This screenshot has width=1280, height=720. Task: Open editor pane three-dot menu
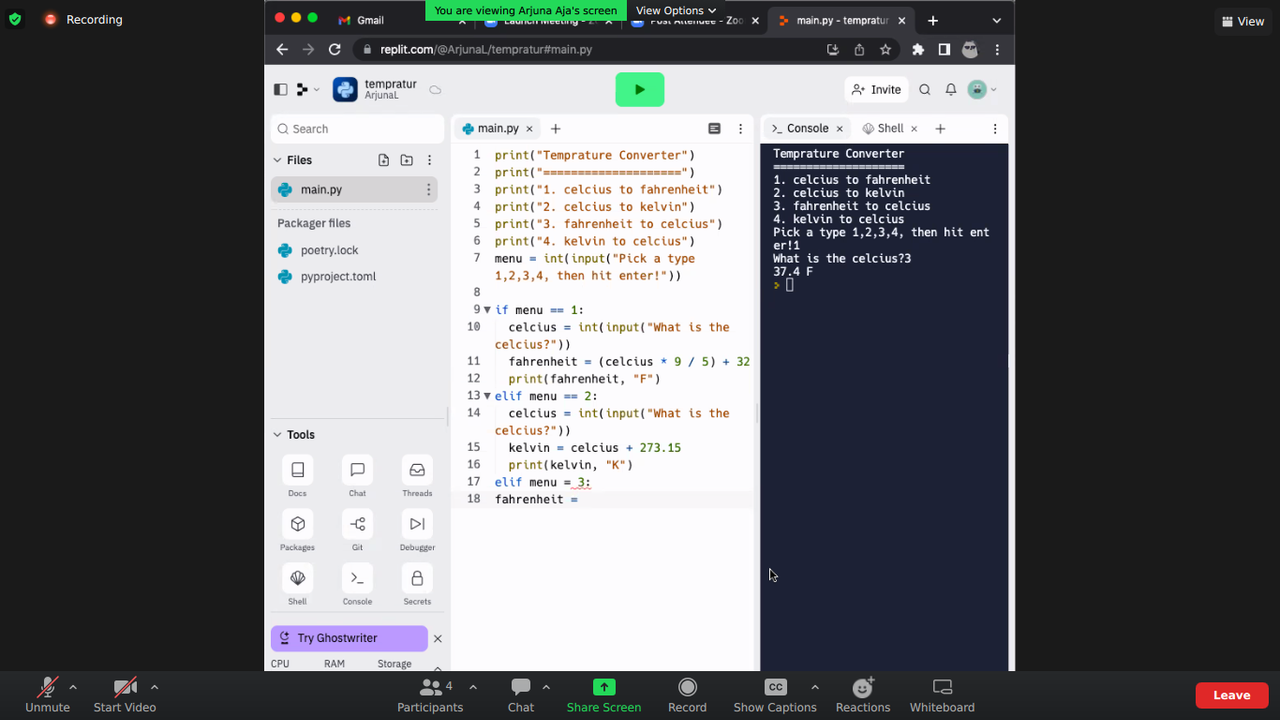coord(740,129)
